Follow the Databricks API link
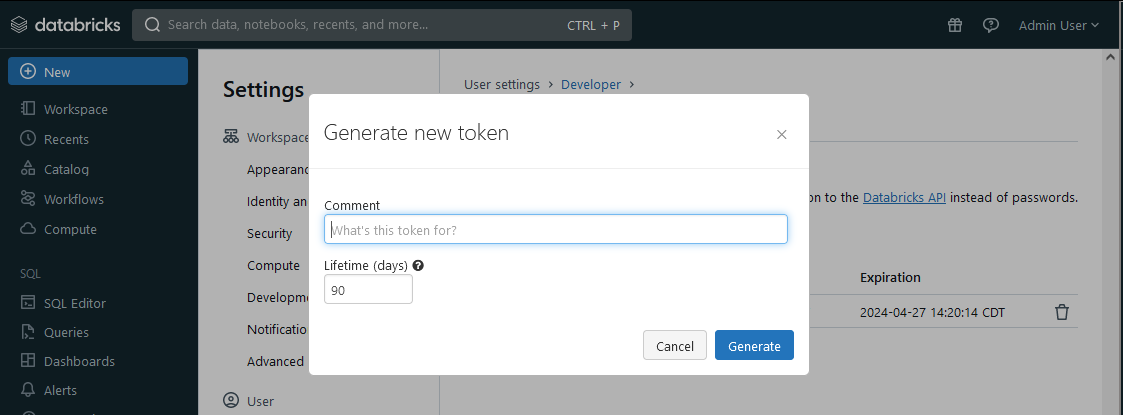 pyautogui.click(x=904, y=197)
